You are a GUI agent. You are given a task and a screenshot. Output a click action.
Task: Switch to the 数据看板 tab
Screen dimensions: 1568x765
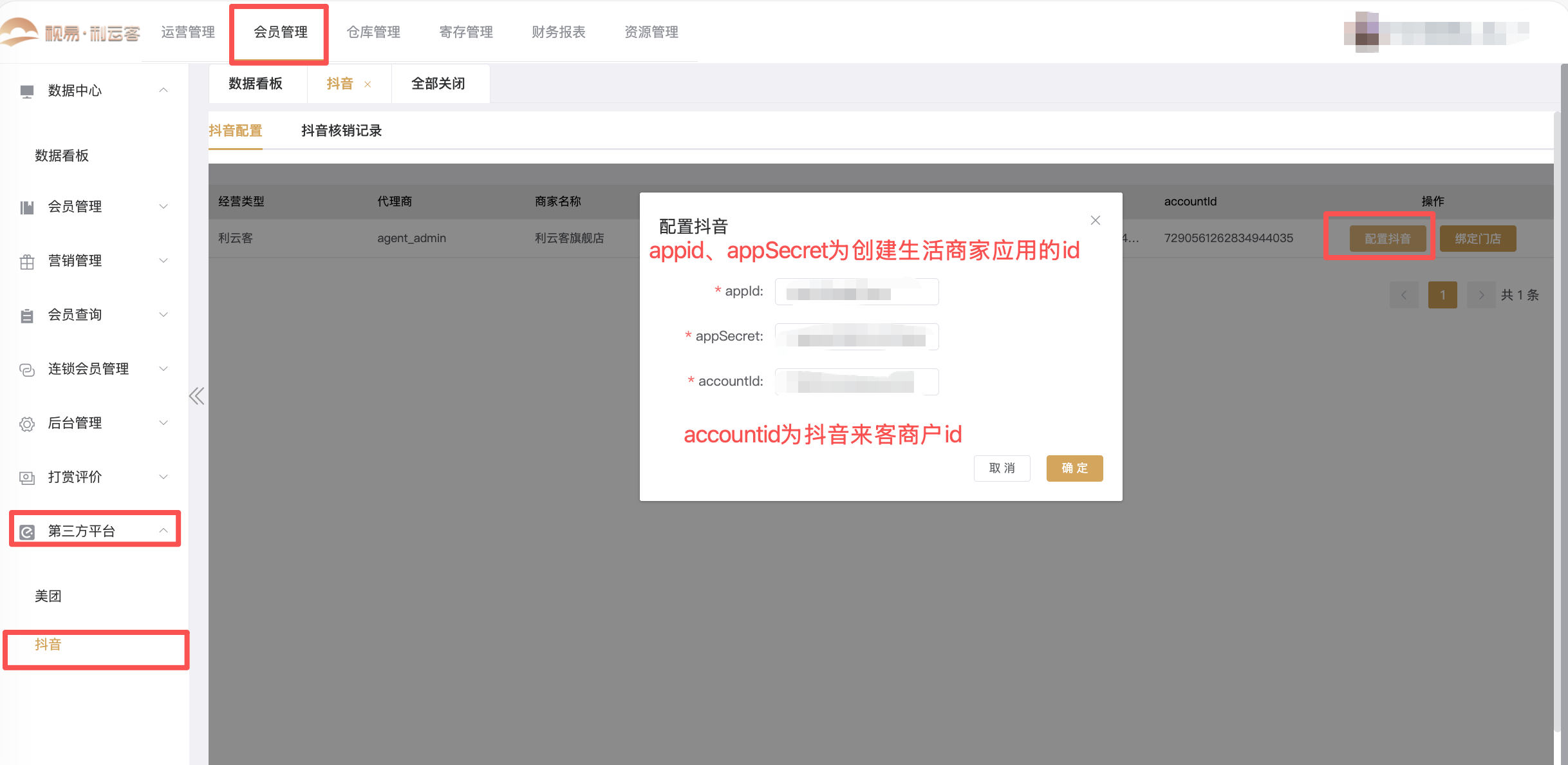tap(257, 83)
